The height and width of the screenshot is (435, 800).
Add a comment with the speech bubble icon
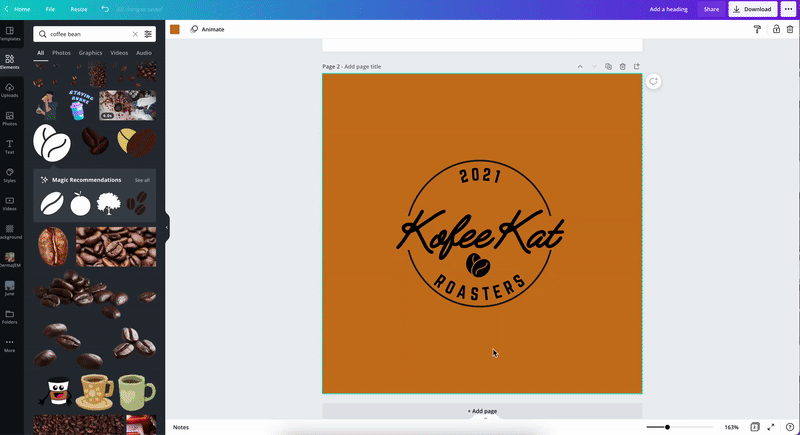tap(652, 81)
